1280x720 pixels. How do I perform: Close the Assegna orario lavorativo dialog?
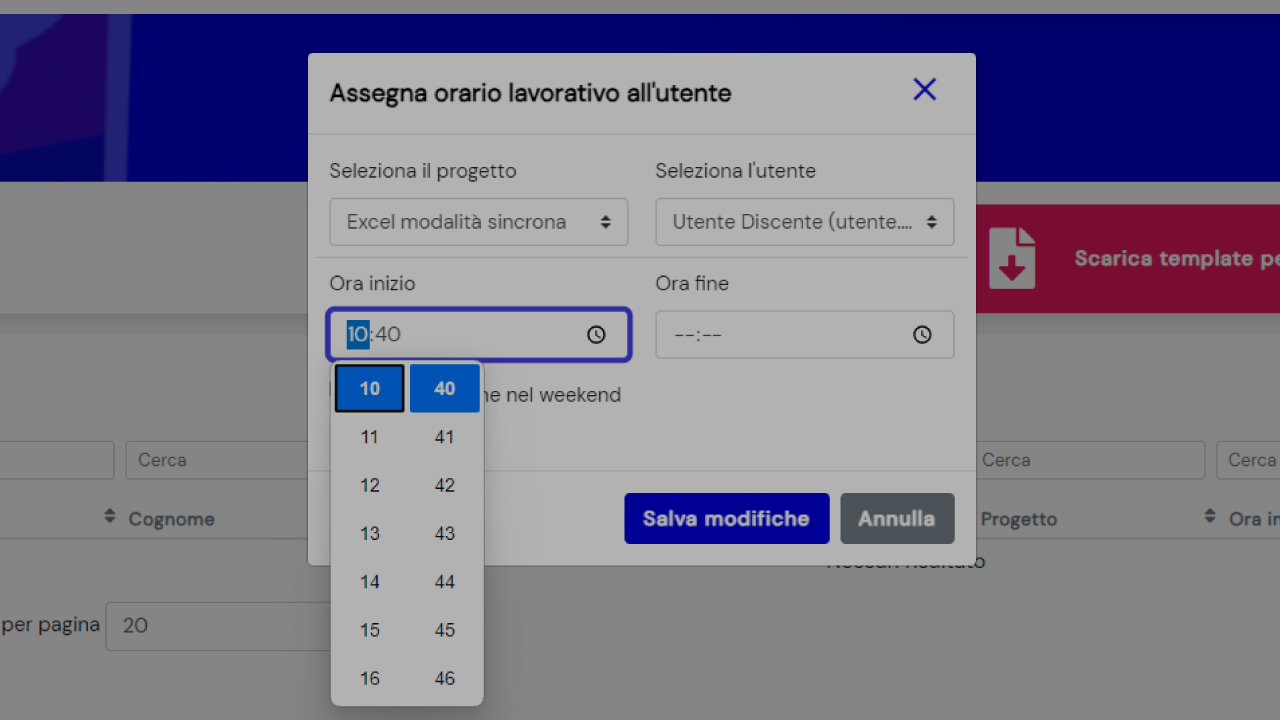coord(924,90)
